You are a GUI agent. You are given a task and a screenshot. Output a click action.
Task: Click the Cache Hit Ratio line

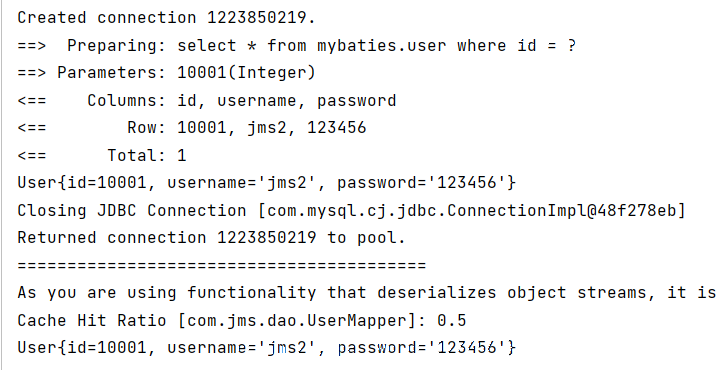point(242,321)
